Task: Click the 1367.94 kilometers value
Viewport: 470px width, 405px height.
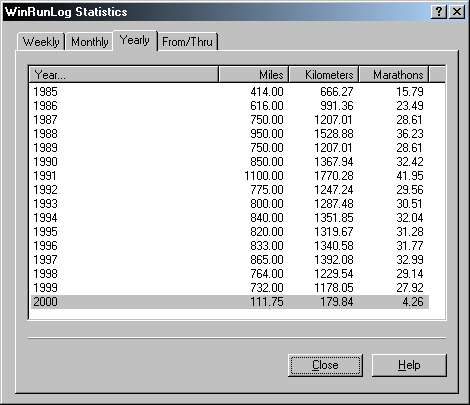Action: tap(334, 162)
